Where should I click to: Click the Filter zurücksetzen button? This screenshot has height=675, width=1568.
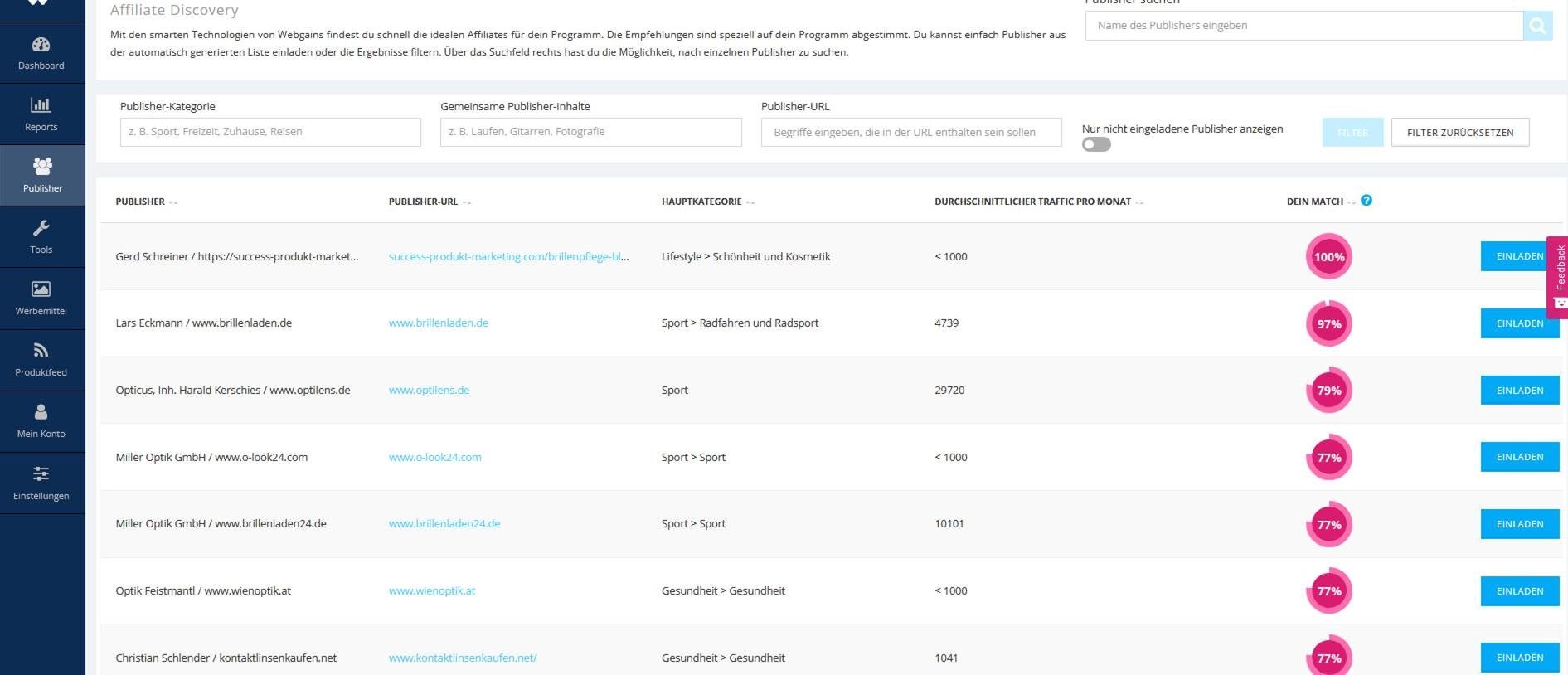(1459, 133)
